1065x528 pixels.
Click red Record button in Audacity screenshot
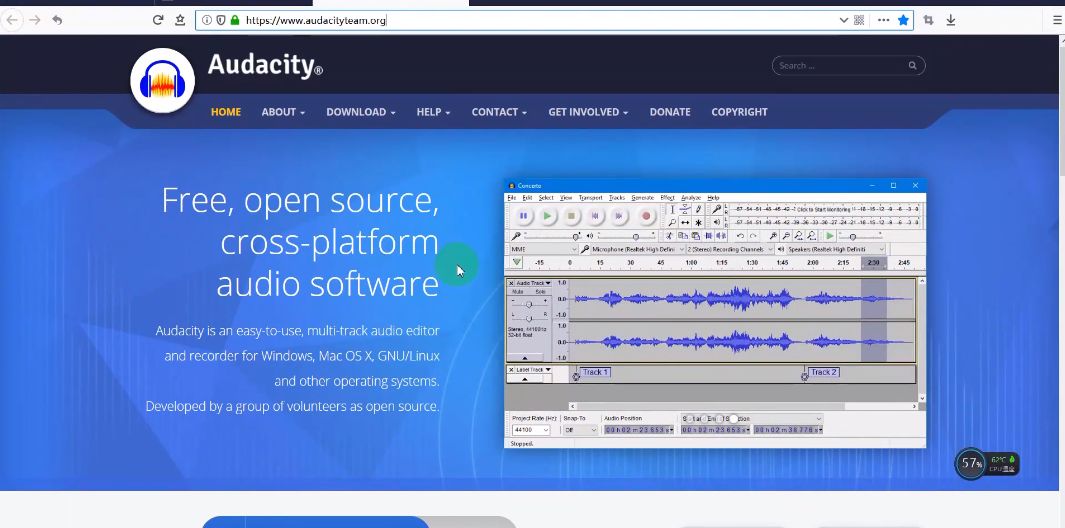pos(646,216)
